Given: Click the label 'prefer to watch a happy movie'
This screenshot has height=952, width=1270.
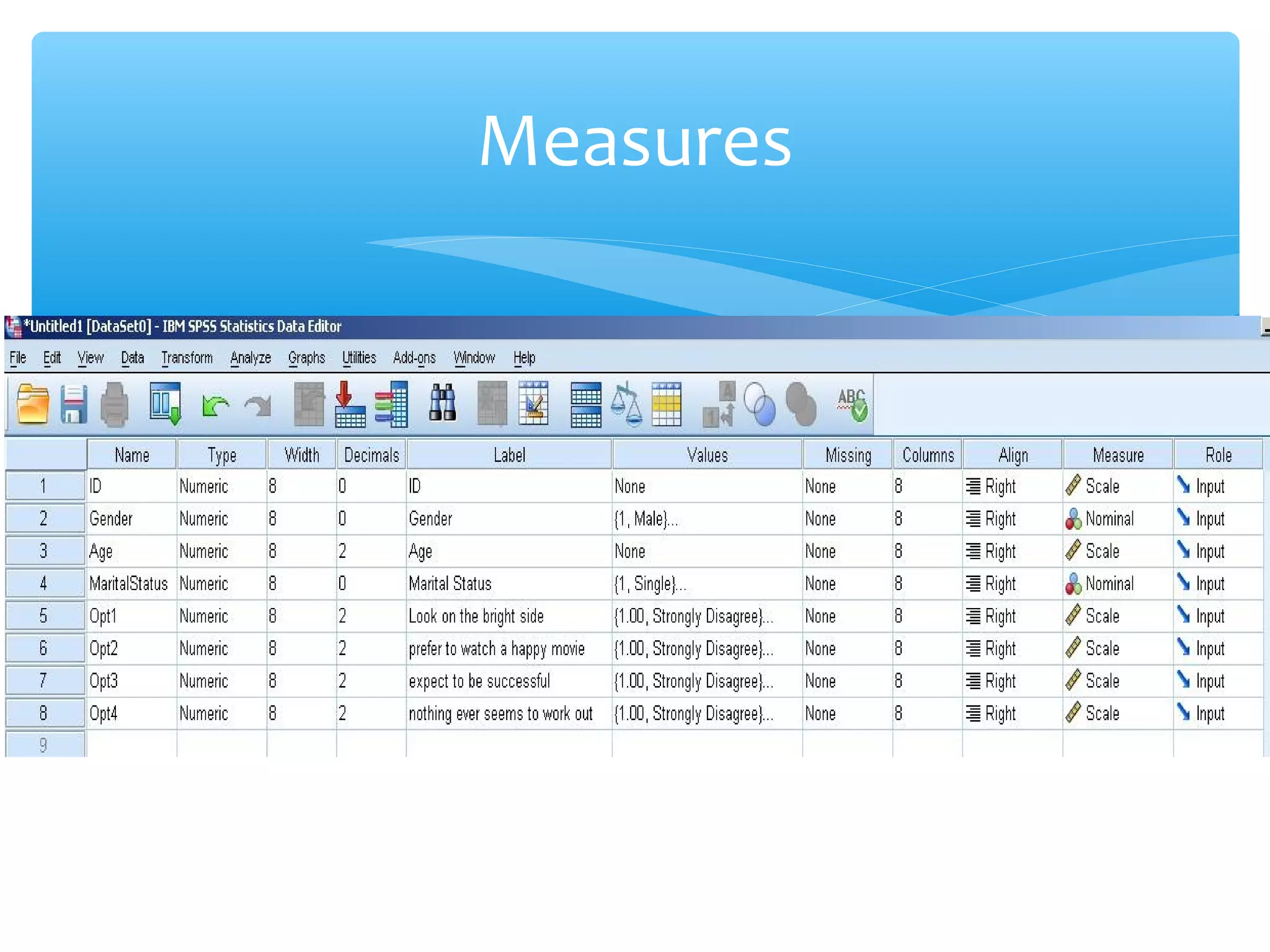Looking at the screenshot, I should tap(497, 649).
